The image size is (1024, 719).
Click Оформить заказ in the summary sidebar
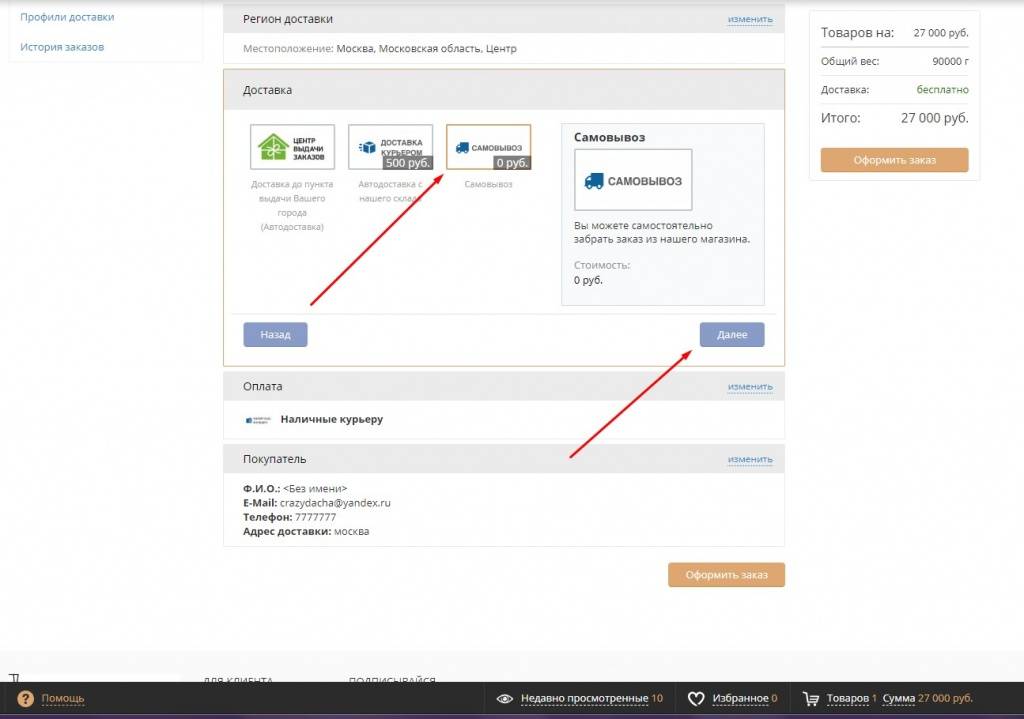coord(894,160)
